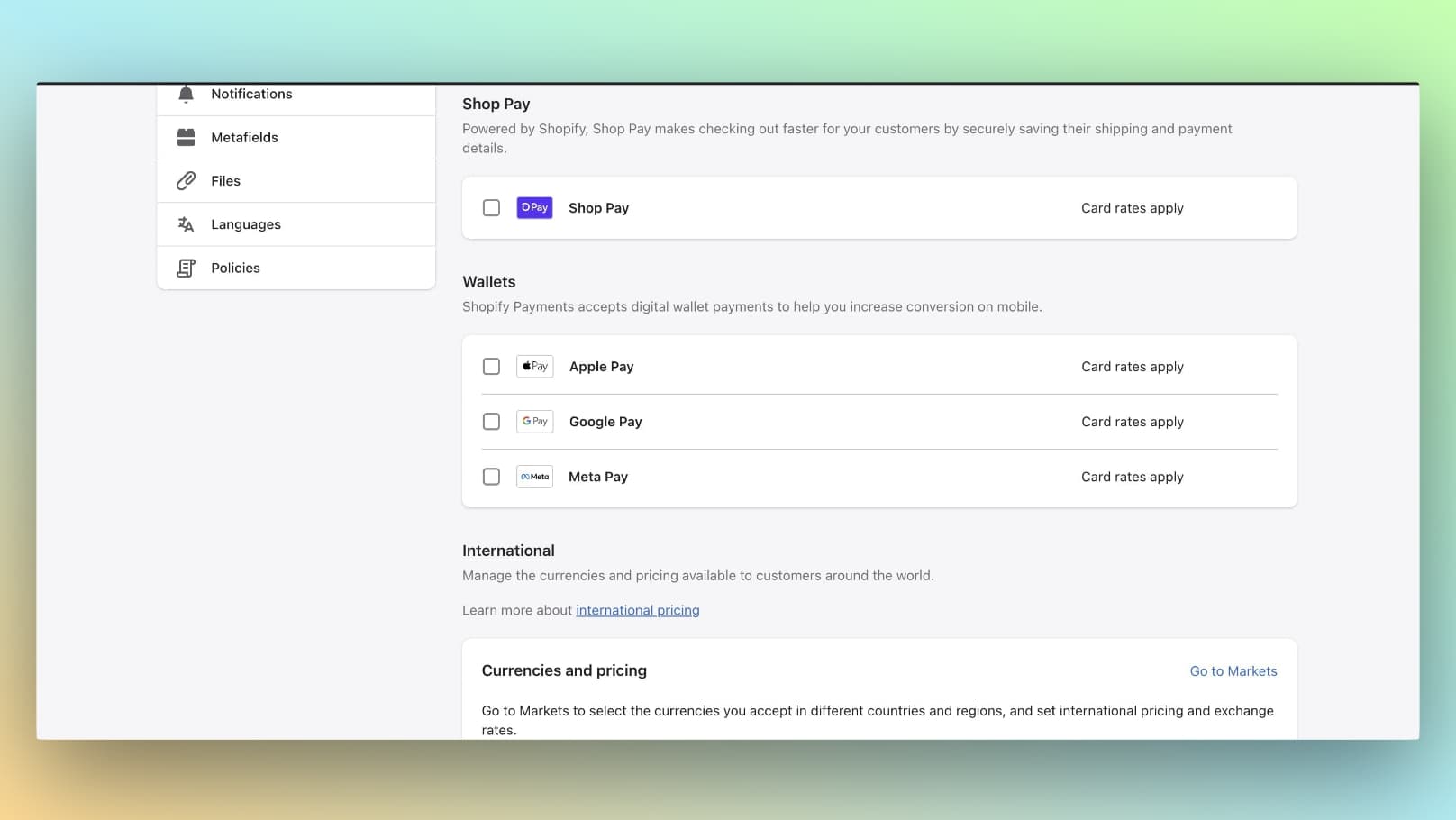Click the Policies document icon
This screenshot has height=820, width=1456.
pos(186,268)
